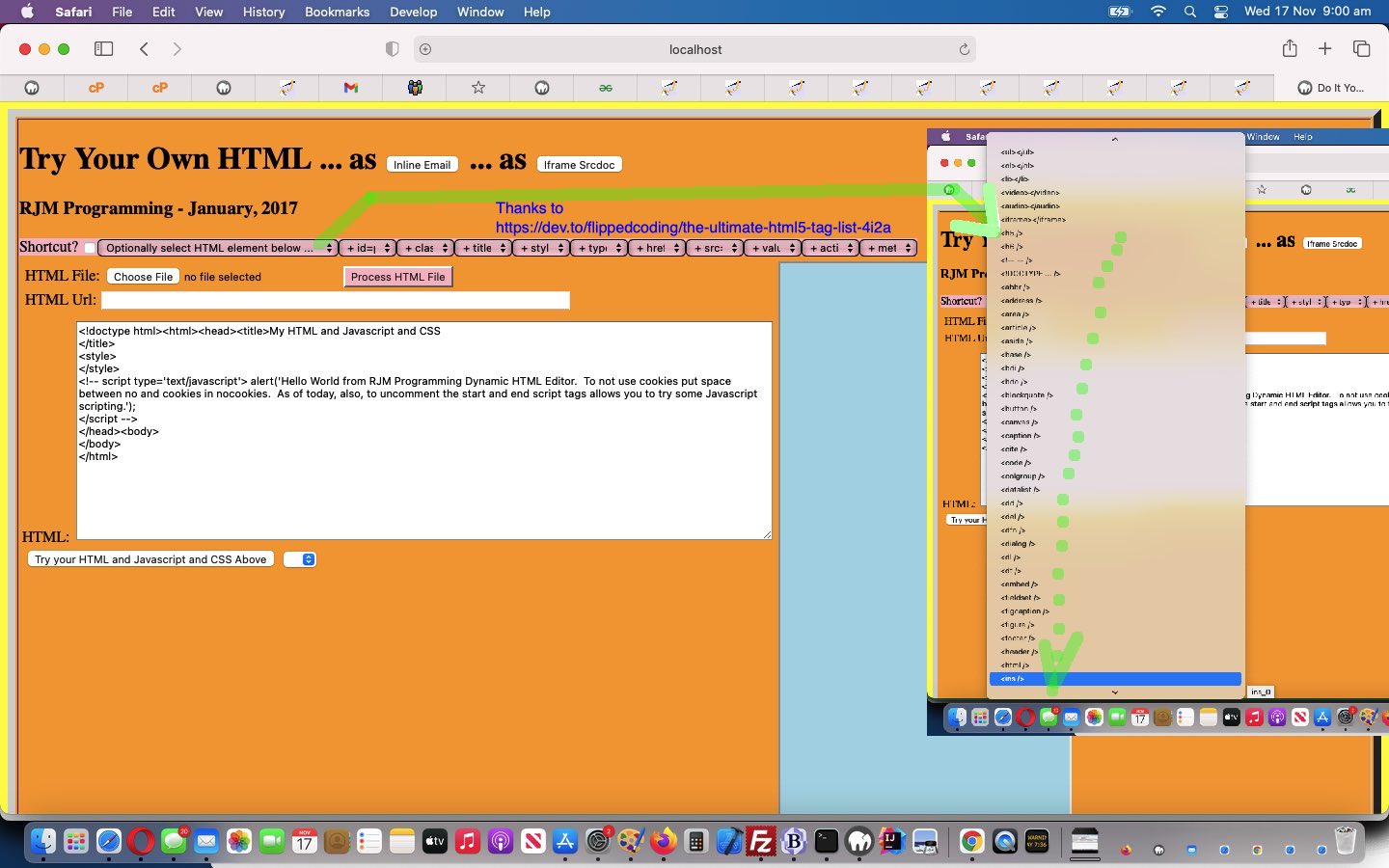Click the Iframe Srcdoc button
1389x868 pixels.
tap(579, 165)
